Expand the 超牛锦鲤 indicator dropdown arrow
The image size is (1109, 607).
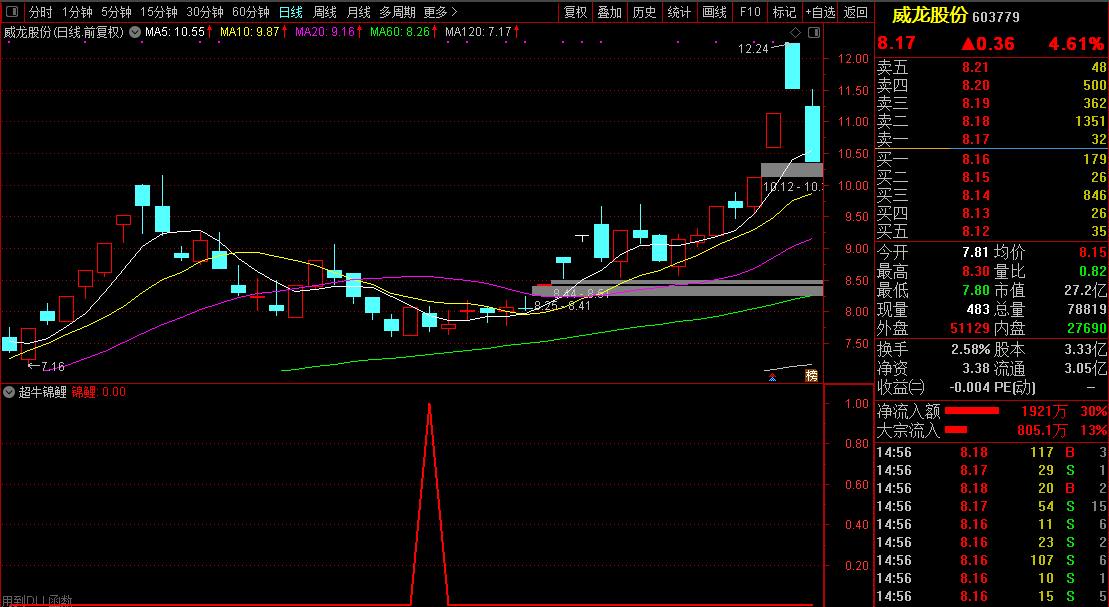[x=9, y=392]
